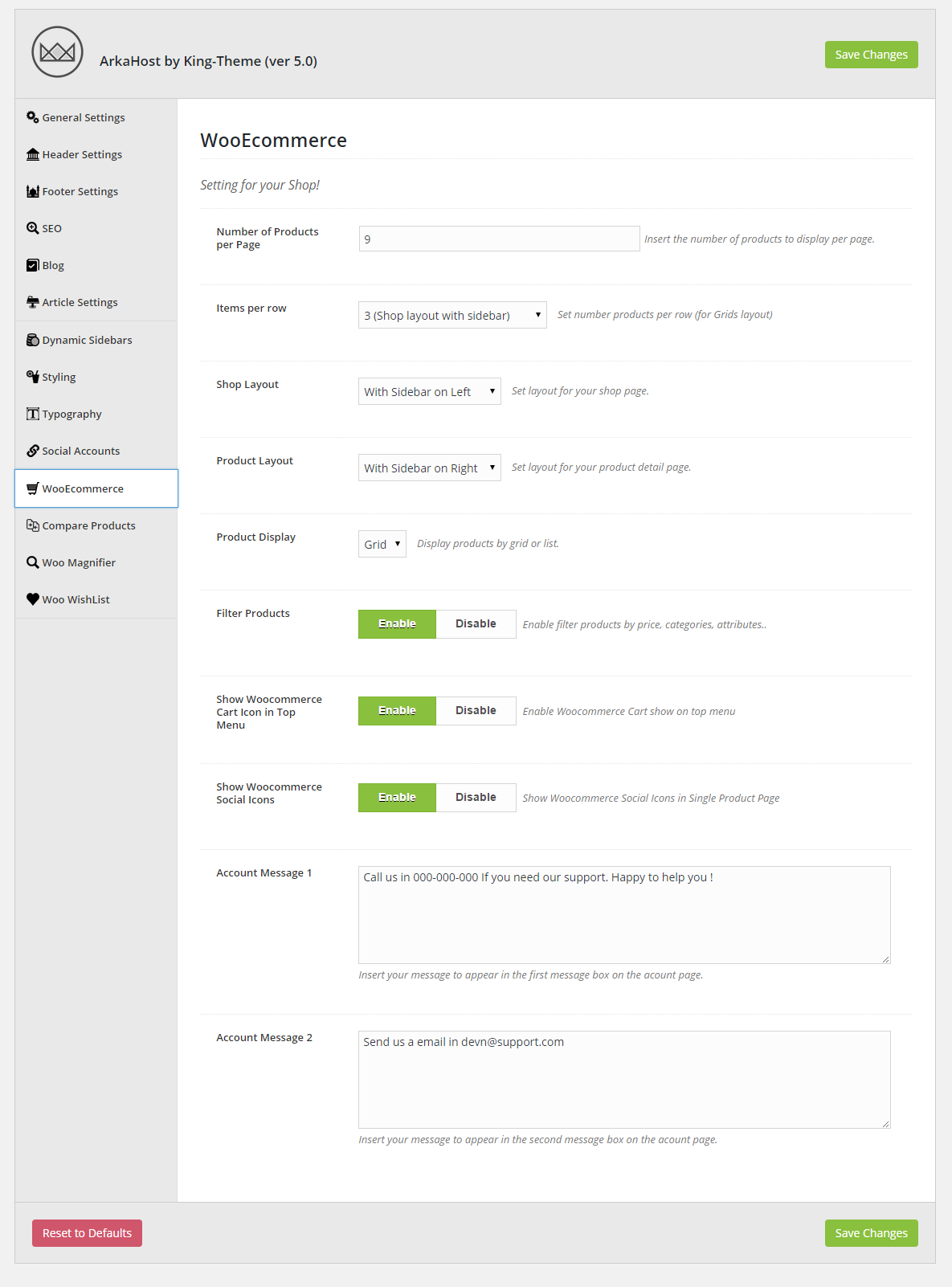Disable the Filter Products option
The height and width of the screenshot is (1287, 952).
(x=476, y=624)
